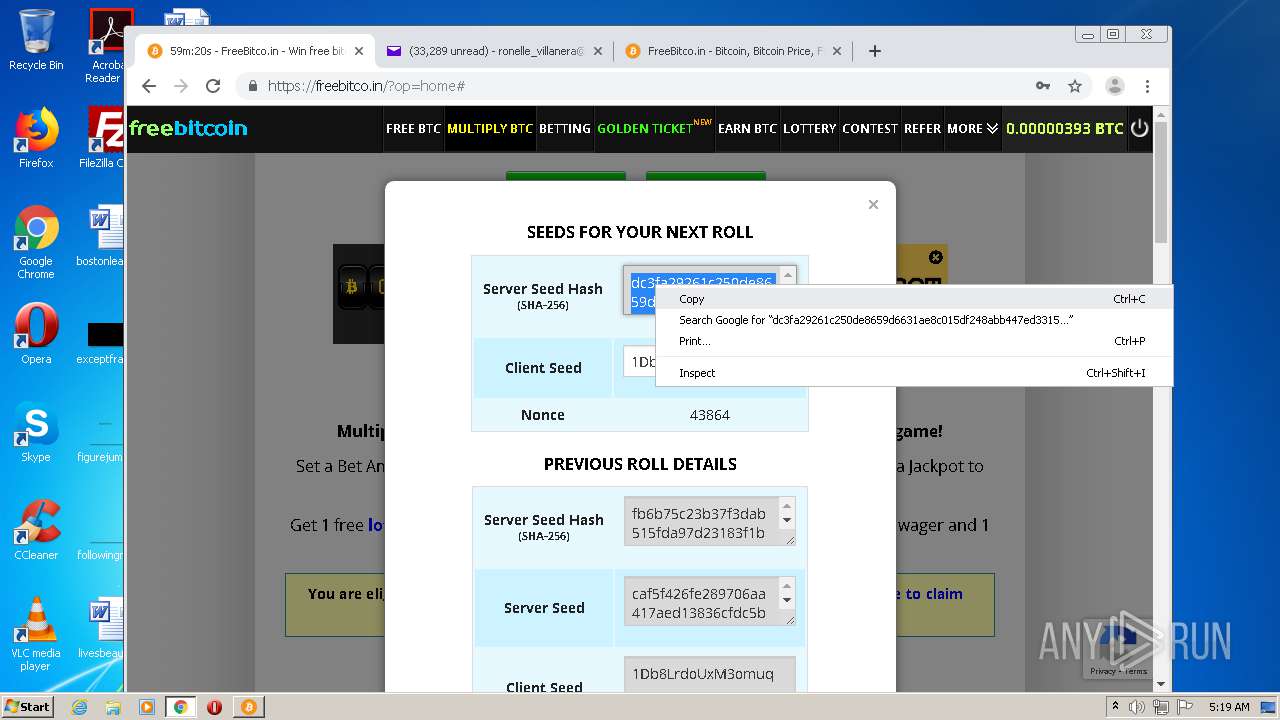Close the seeds dialog with the X
This screenshot has height=720, width=1280.
pos(873,204)
